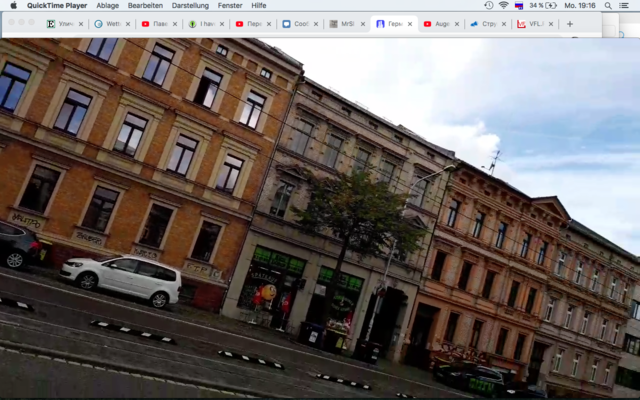Open the Notification Center list icon

pyautogui.click(x=624, y=5)
